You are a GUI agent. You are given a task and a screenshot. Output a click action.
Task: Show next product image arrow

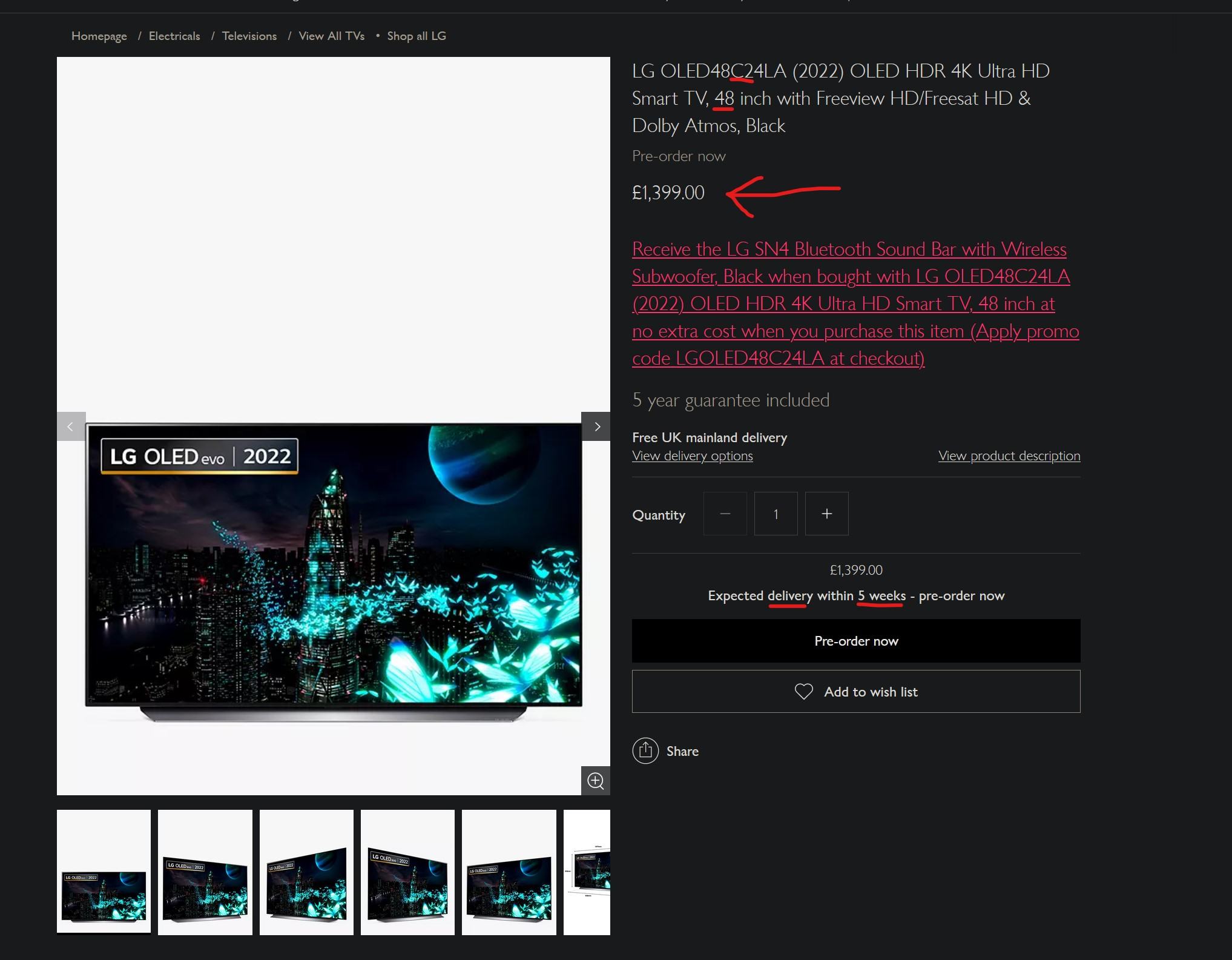pyautogui.click(x=596, y=426)
